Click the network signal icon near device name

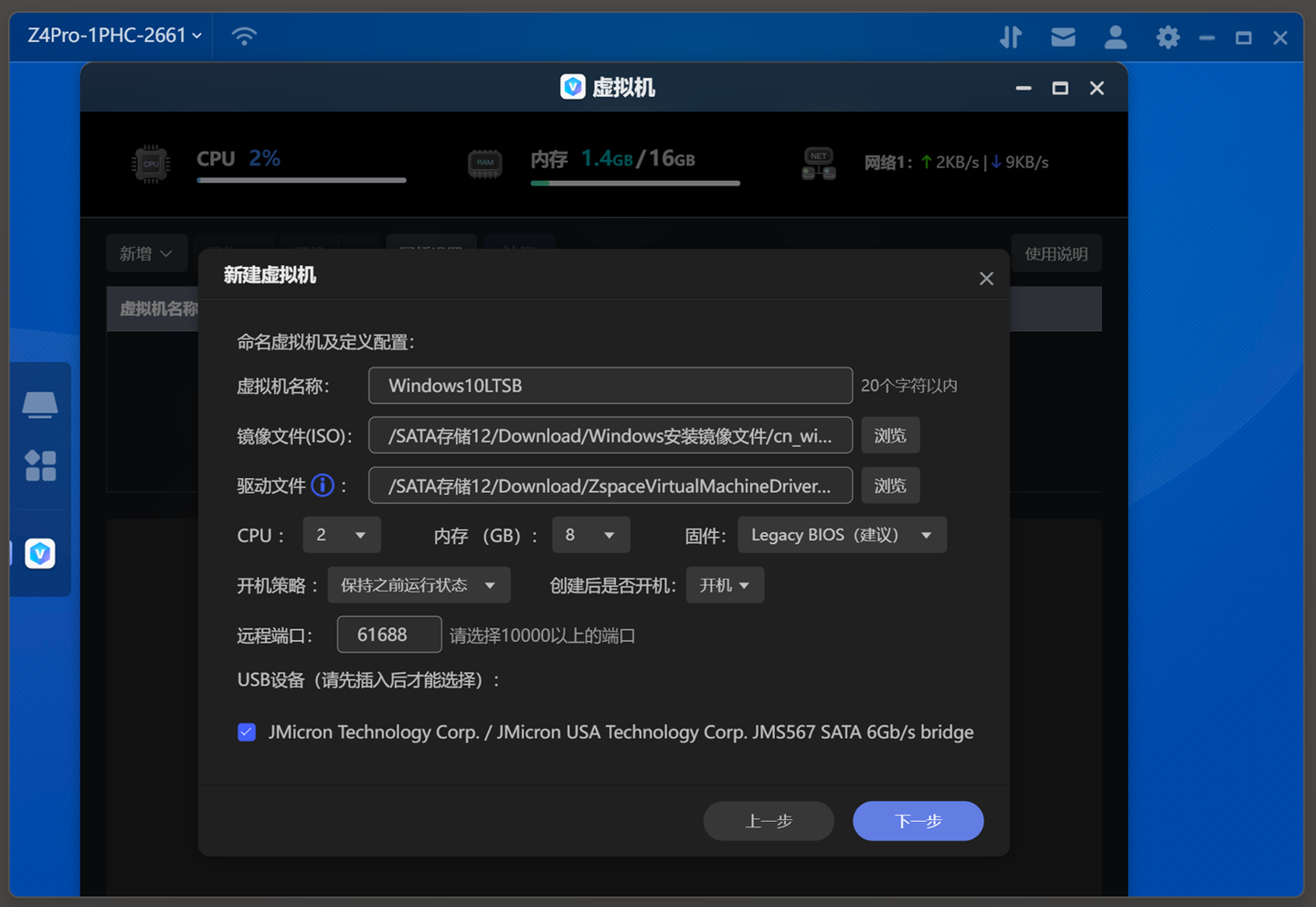coord(243,36)
